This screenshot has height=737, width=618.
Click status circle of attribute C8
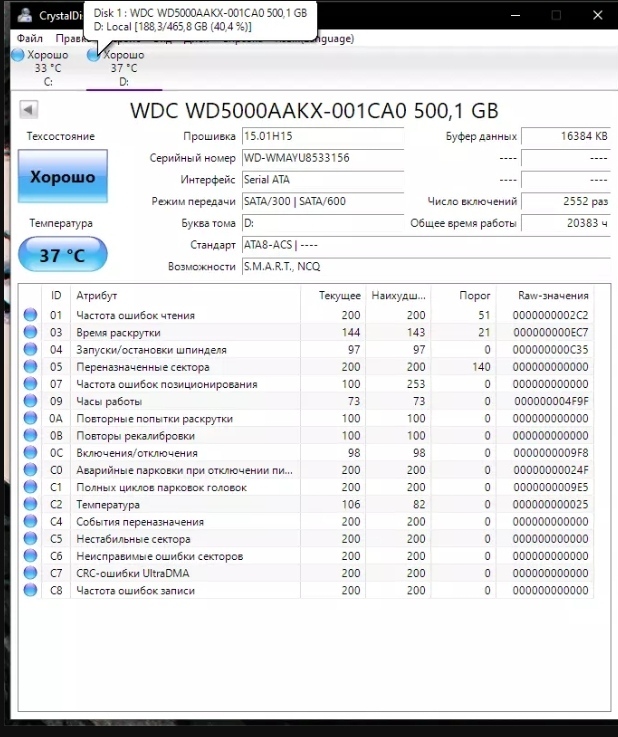31,590
